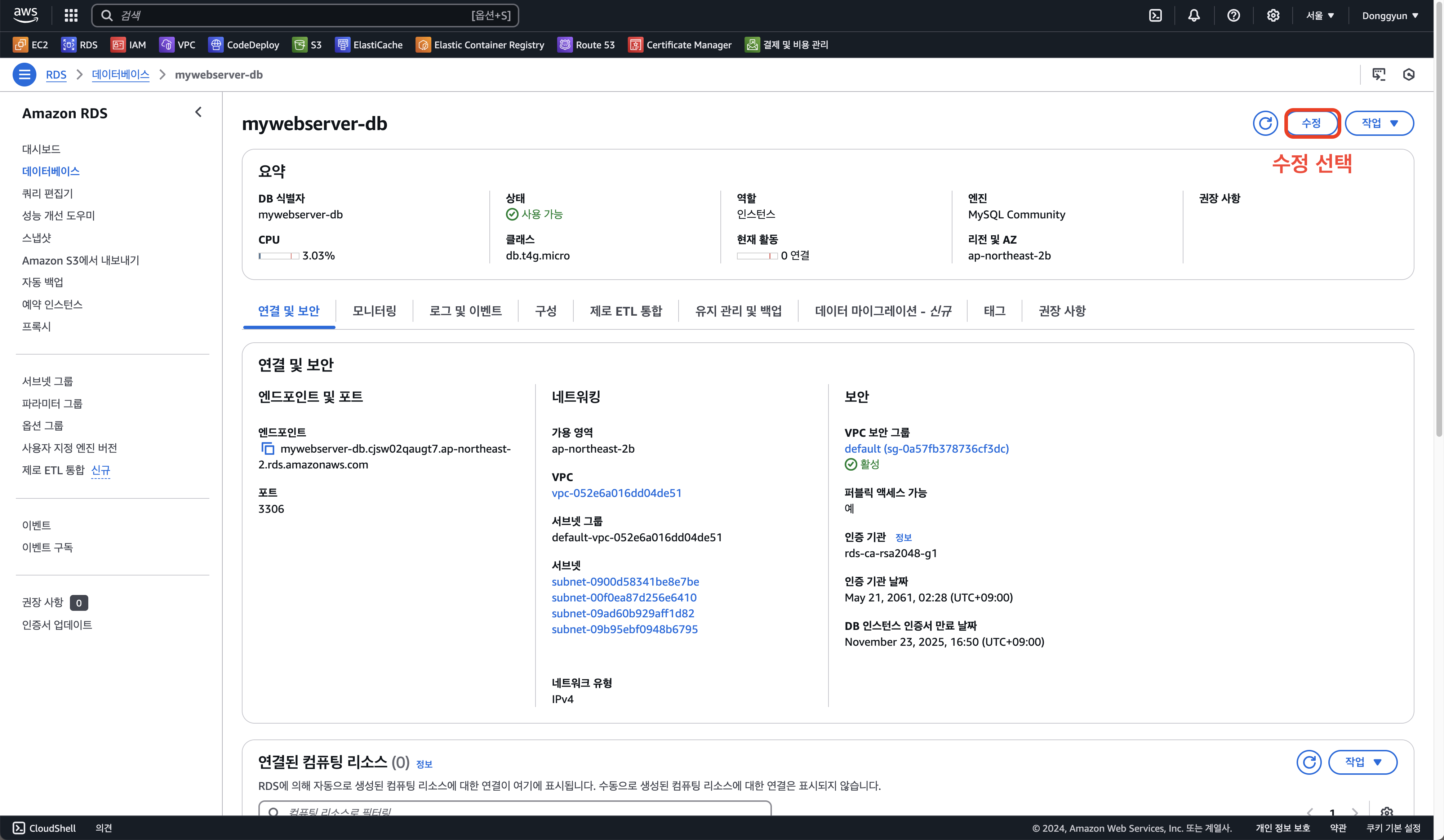The height and width of the screenshot is (840, 1444).
Task: Open the services grid menu
Action: (x=71, y=15)
